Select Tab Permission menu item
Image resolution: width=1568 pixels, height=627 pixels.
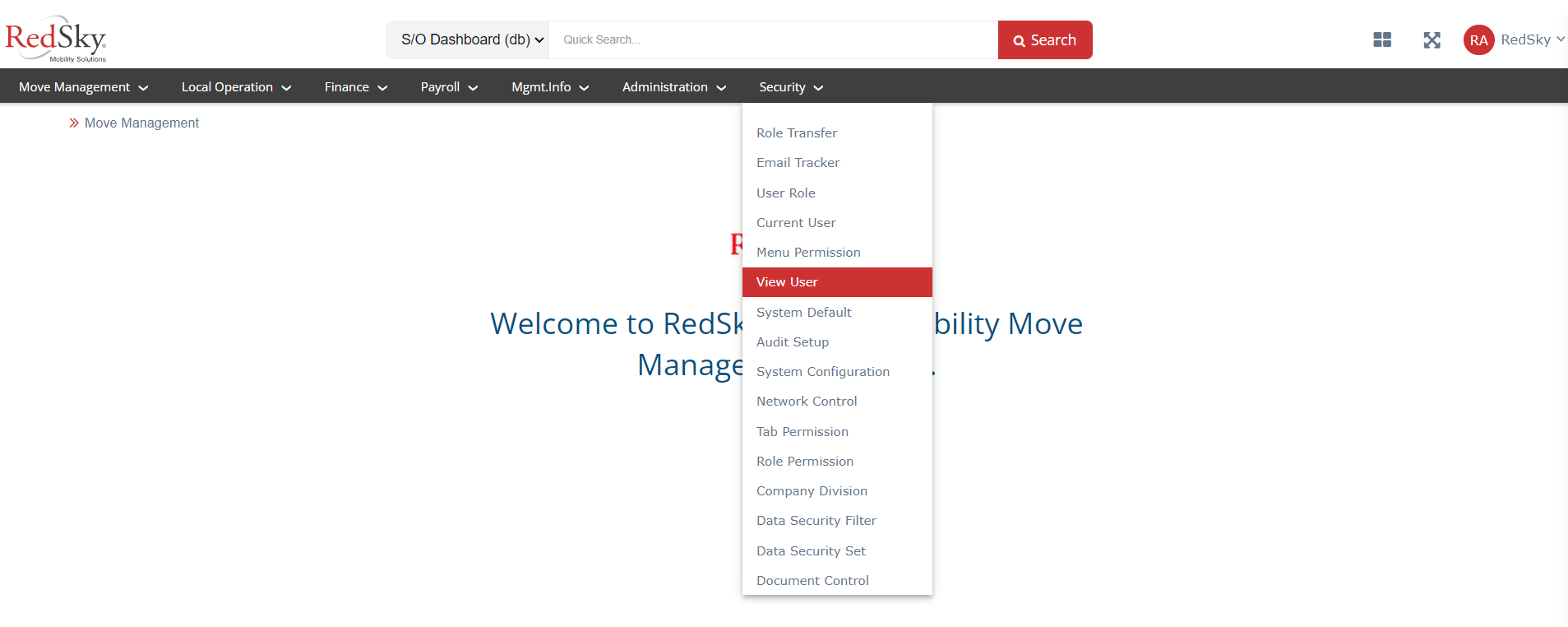click(x=837, y=431)
